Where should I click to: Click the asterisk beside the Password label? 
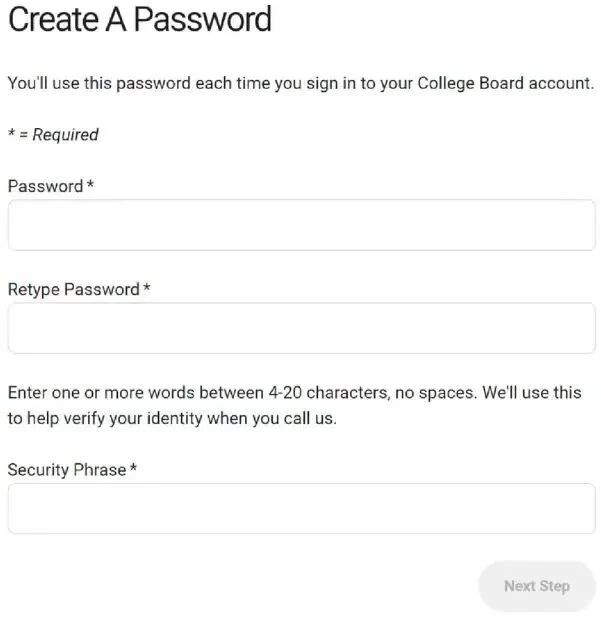[x=90, y=185]
